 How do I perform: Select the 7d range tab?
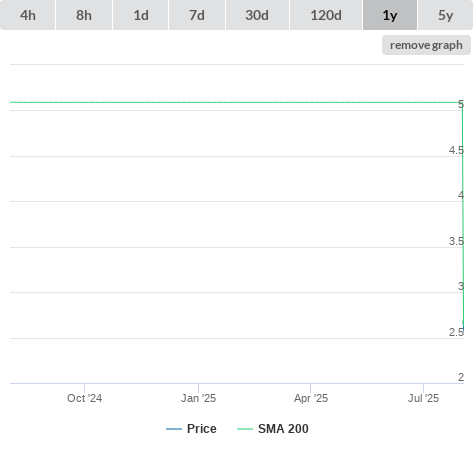(197, 15)
